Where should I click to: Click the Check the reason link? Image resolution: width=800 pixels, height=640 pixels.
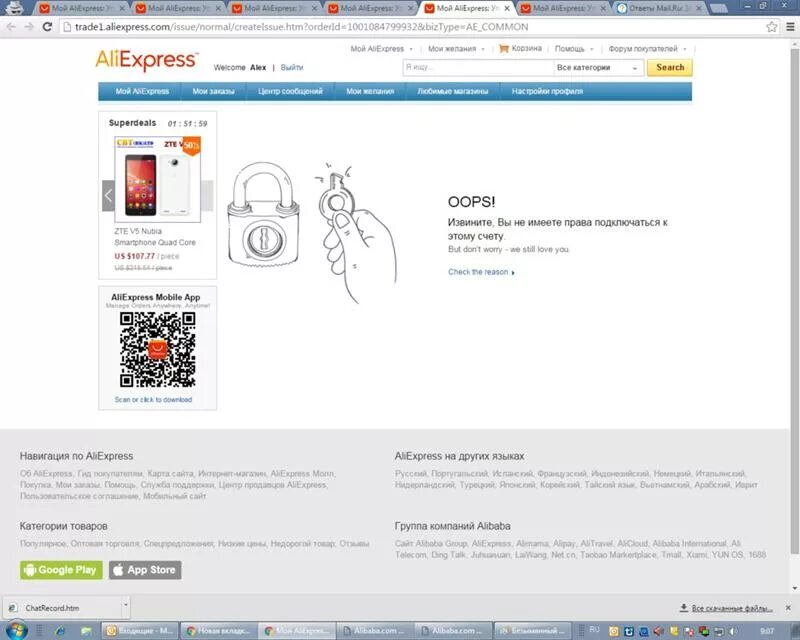481,272
